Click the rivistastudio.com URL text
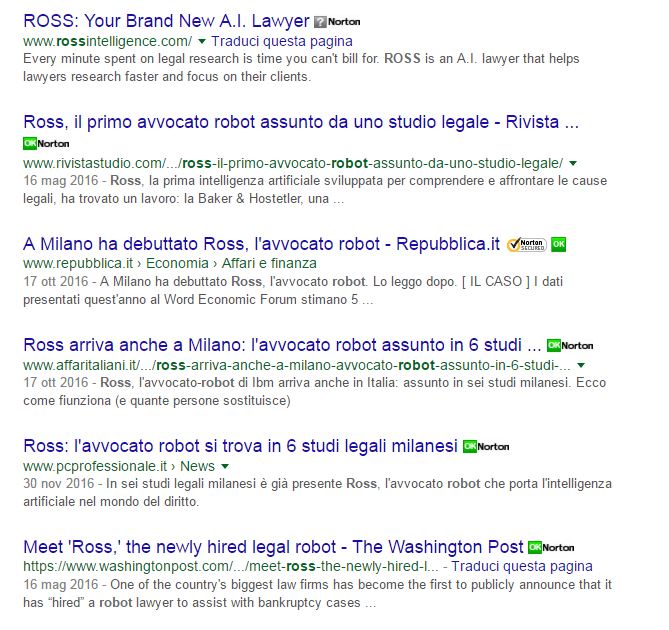 (293, 163)
